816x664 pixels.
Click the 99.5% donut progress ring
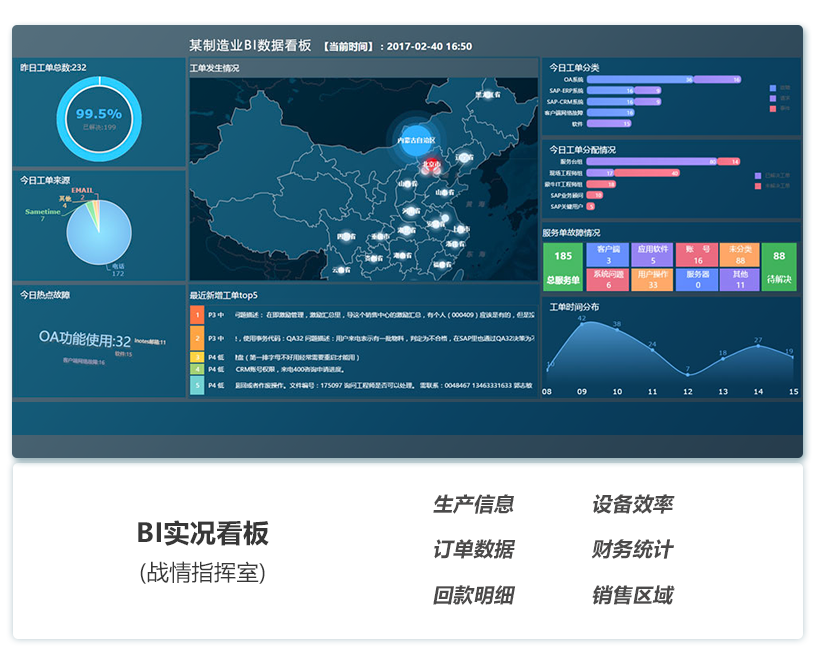[98, 116]
